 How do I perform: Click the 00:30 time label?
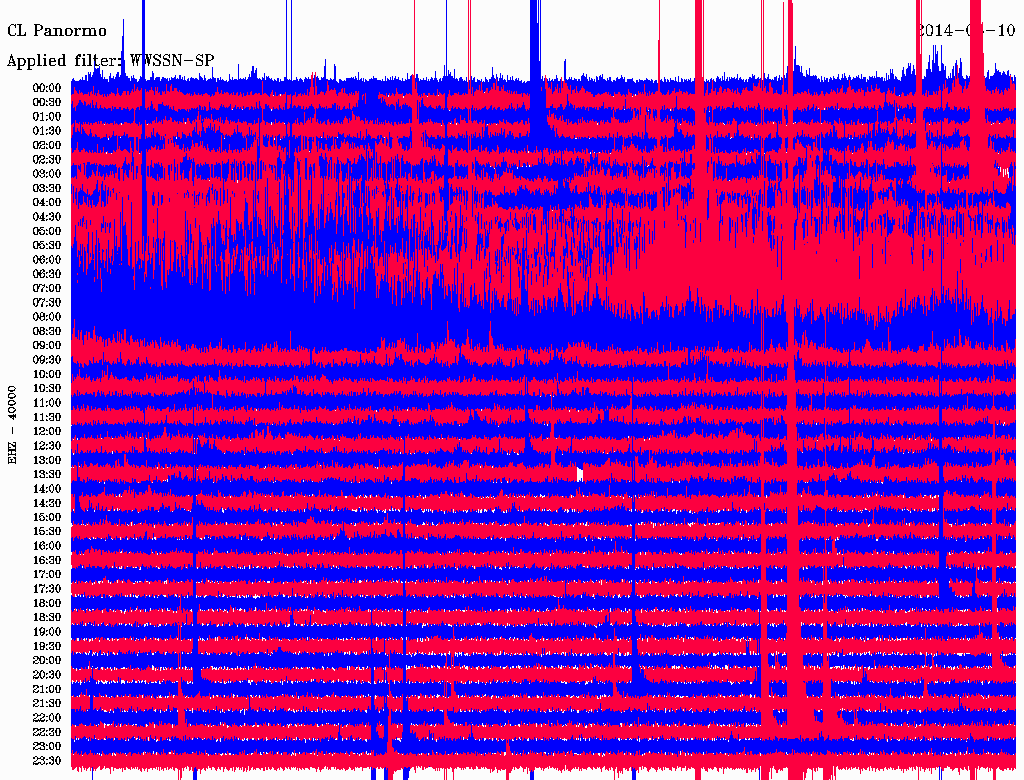pos(47,102)
